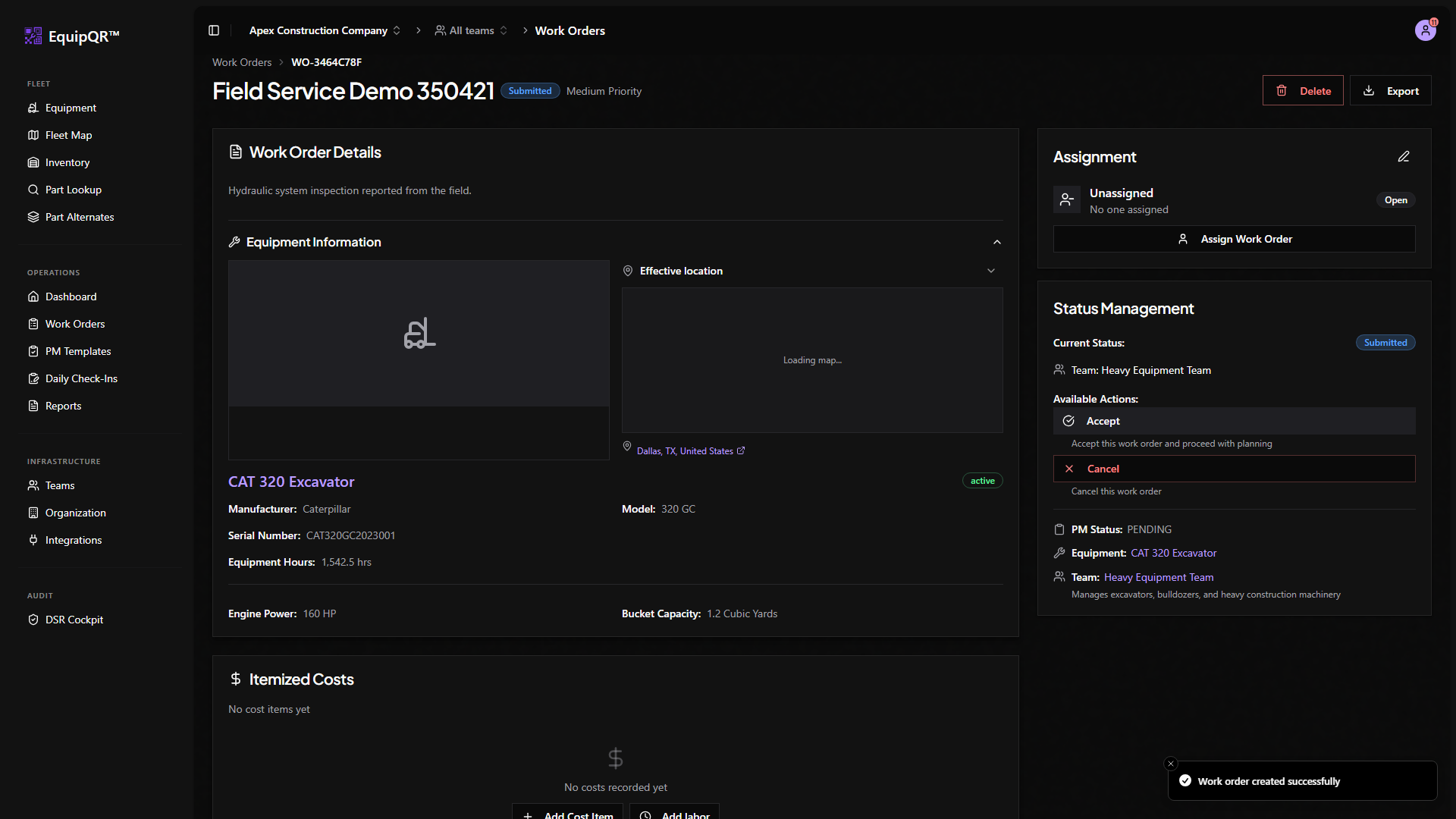Click the Work Orders header breadcrumb title
The width and height of the screenshot is (1456, 819).
coord(570,30)
